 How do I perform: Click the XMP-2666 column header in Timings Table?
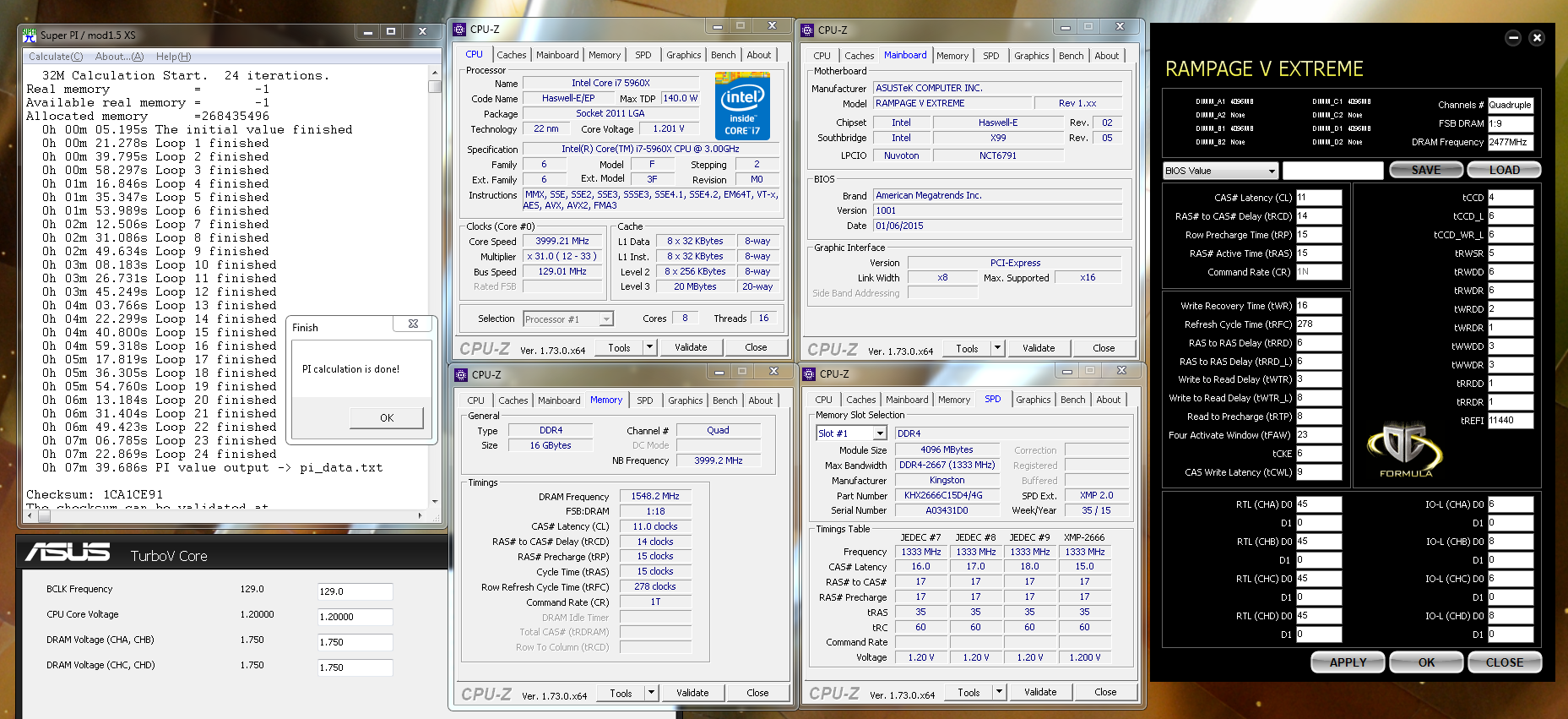click(x=1084, y=537)
